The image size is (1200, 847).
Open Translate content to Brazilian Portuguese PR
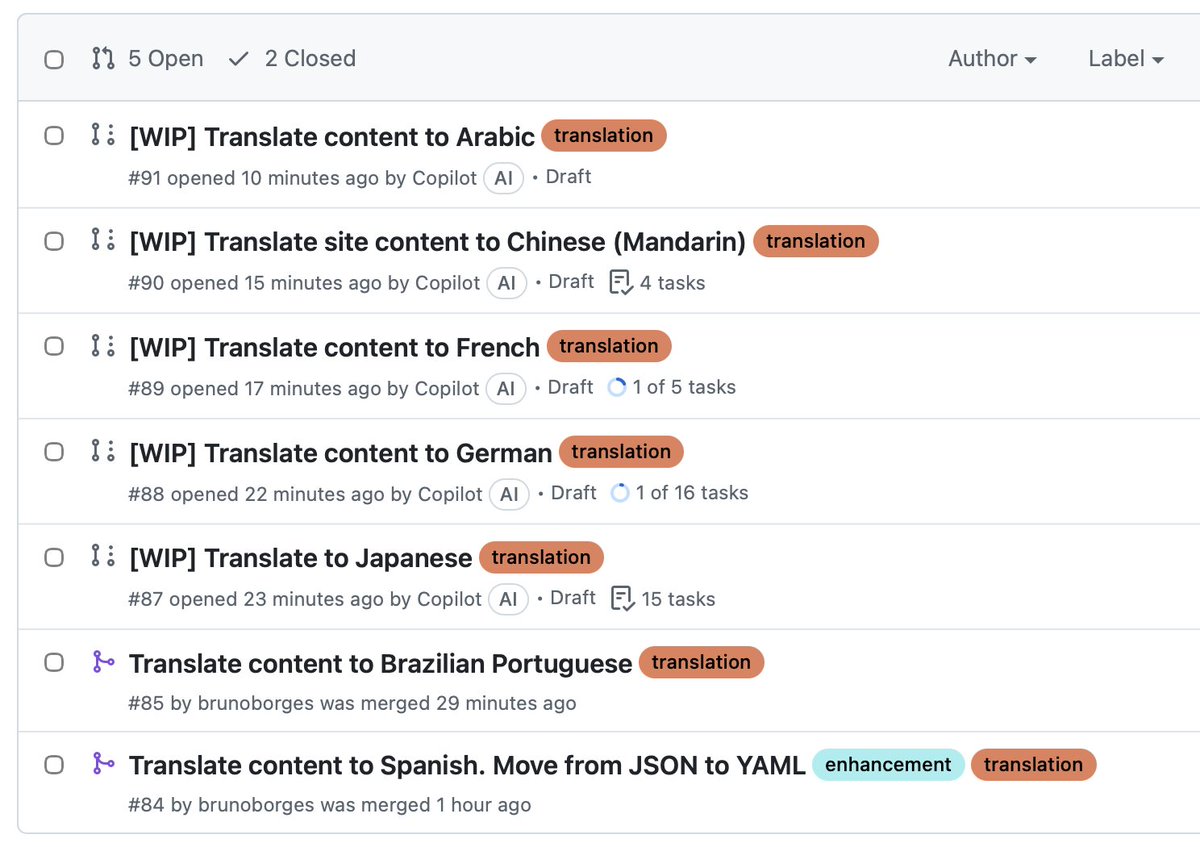pyautogui.click(x=380, y=664)
